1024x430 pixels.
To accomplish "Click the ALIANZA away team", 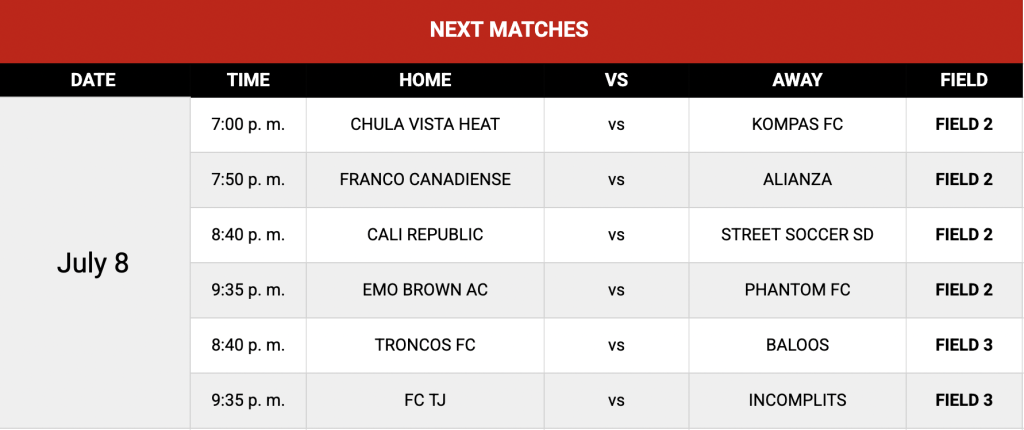I will [797, 179].
